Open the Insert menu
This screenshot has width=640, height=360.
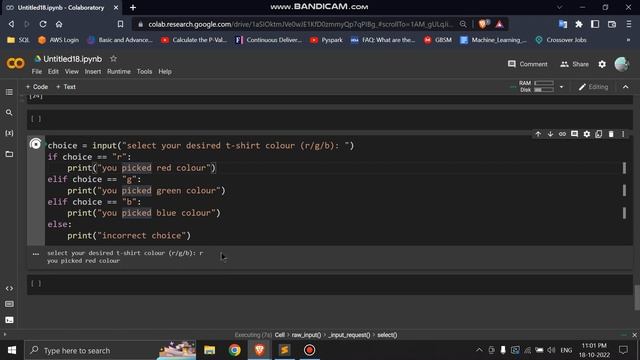click(93, 71)
